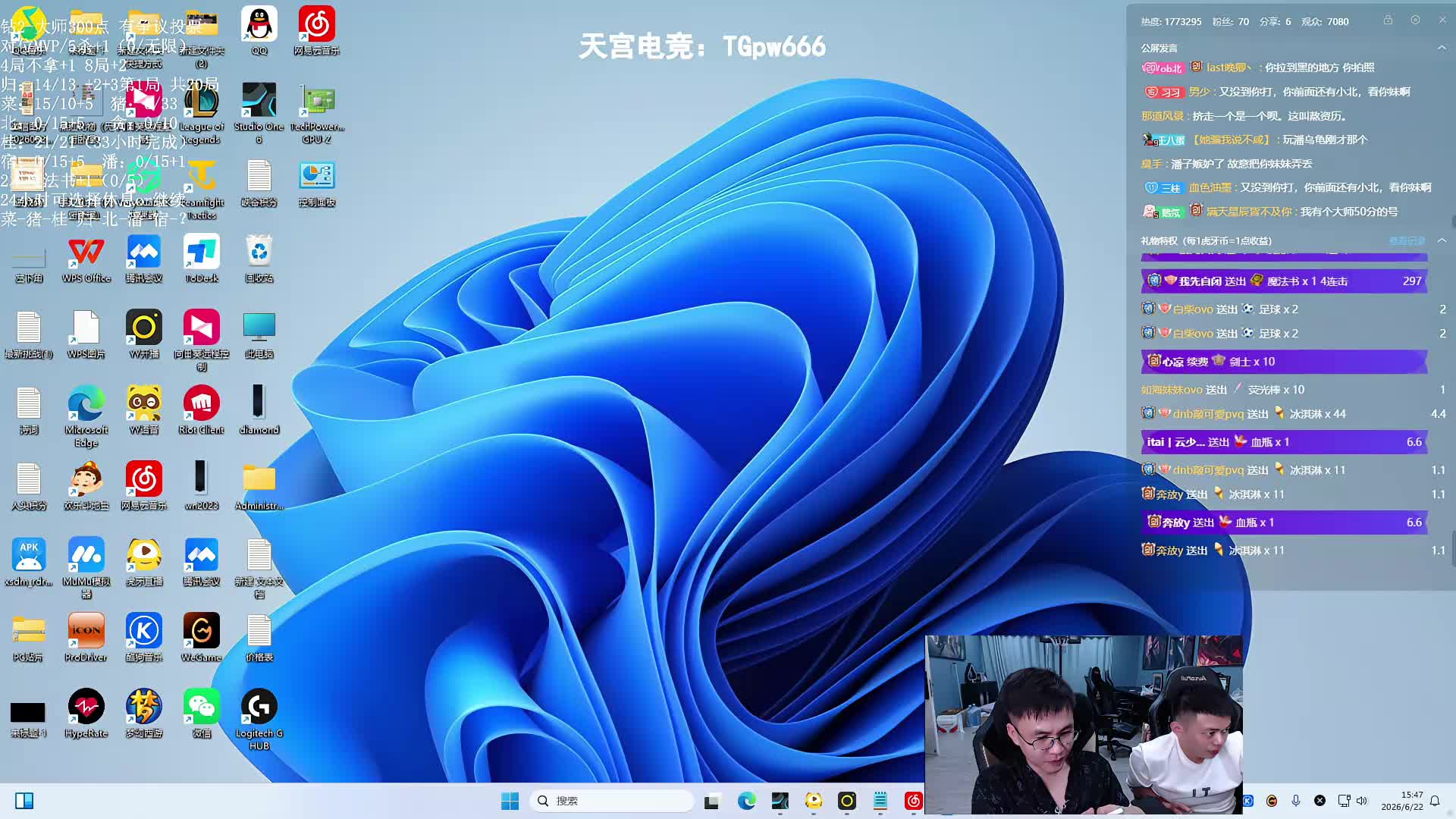Launch 虎牙直播 desktop shortcut
Screen dimensions: 1456x819
(143, 561)
